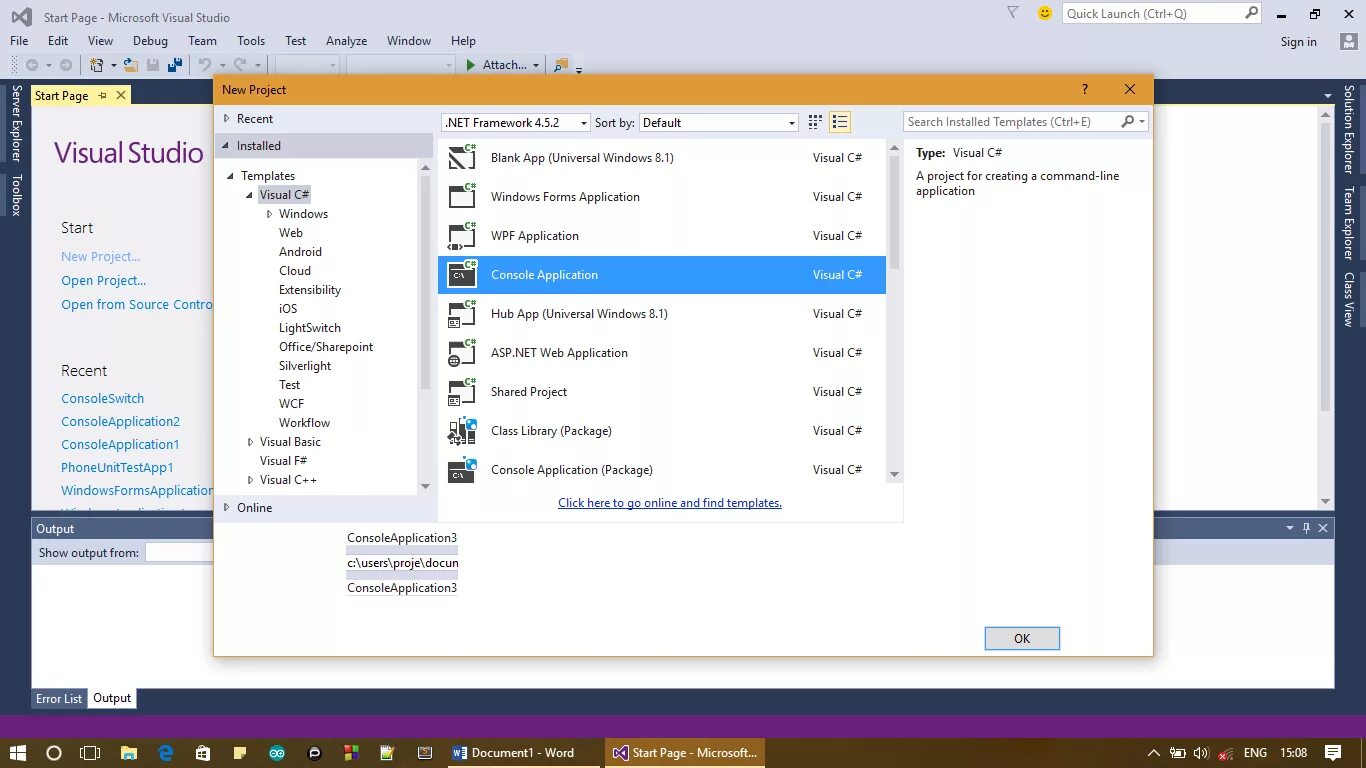Click OK in the New Project dialog
The image size is (1366, 768).
pos(1022,638)
